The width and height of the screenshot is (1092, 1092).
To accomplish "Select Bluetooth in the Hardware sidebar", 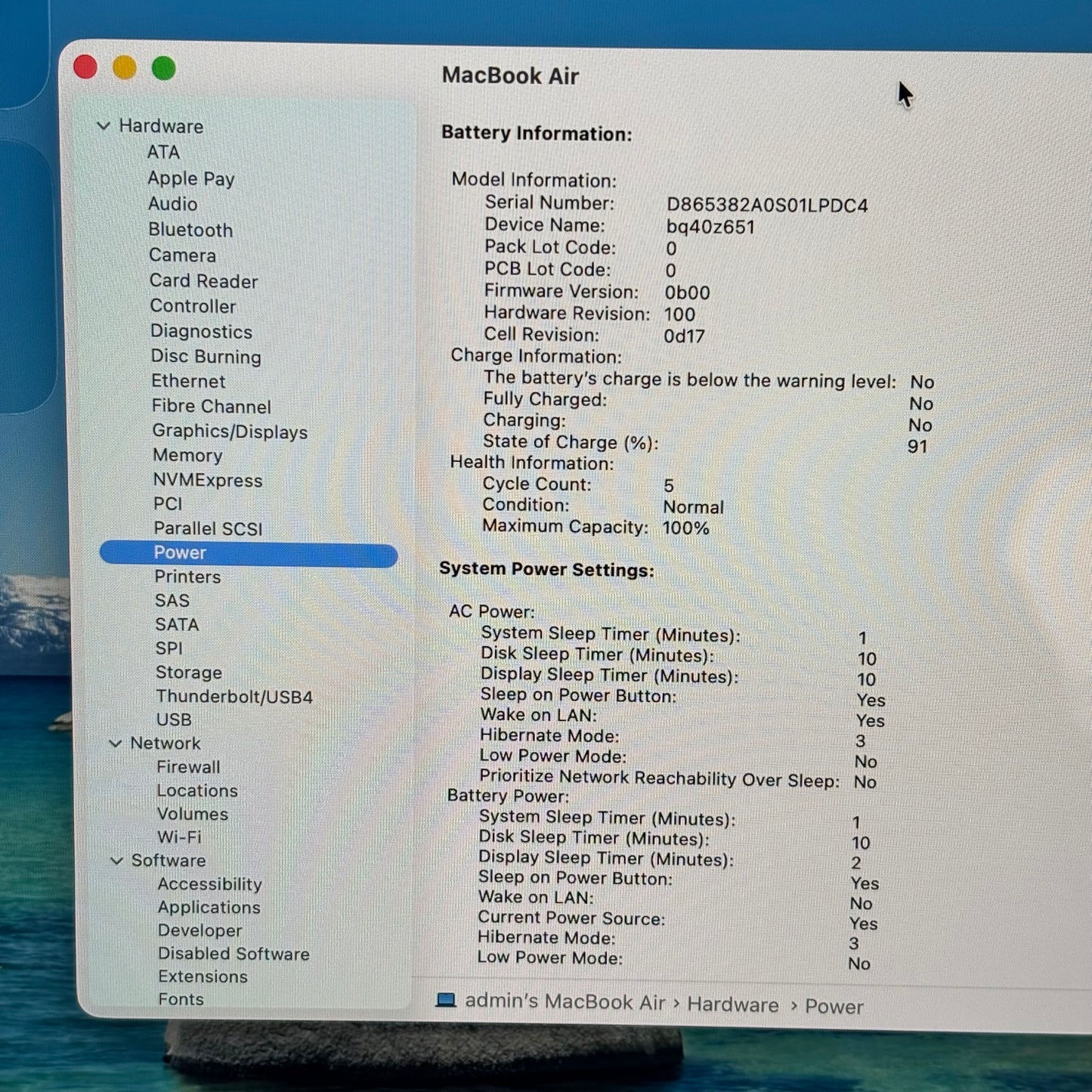I will (190, 230).
